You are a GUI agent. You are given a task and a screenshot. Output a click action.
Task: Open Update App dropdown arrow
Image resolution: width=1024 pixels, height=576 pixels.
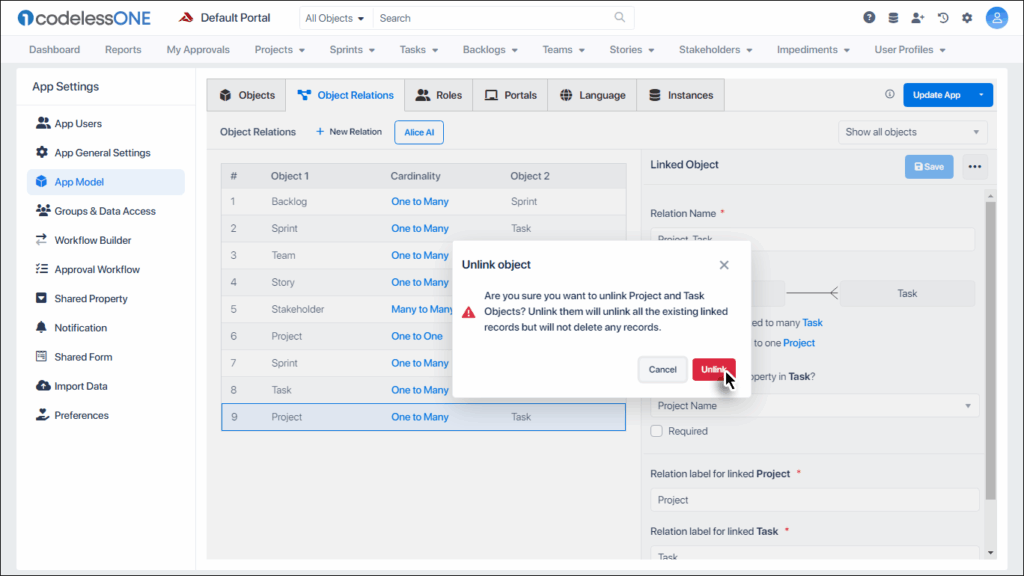(x=981, y=95)
